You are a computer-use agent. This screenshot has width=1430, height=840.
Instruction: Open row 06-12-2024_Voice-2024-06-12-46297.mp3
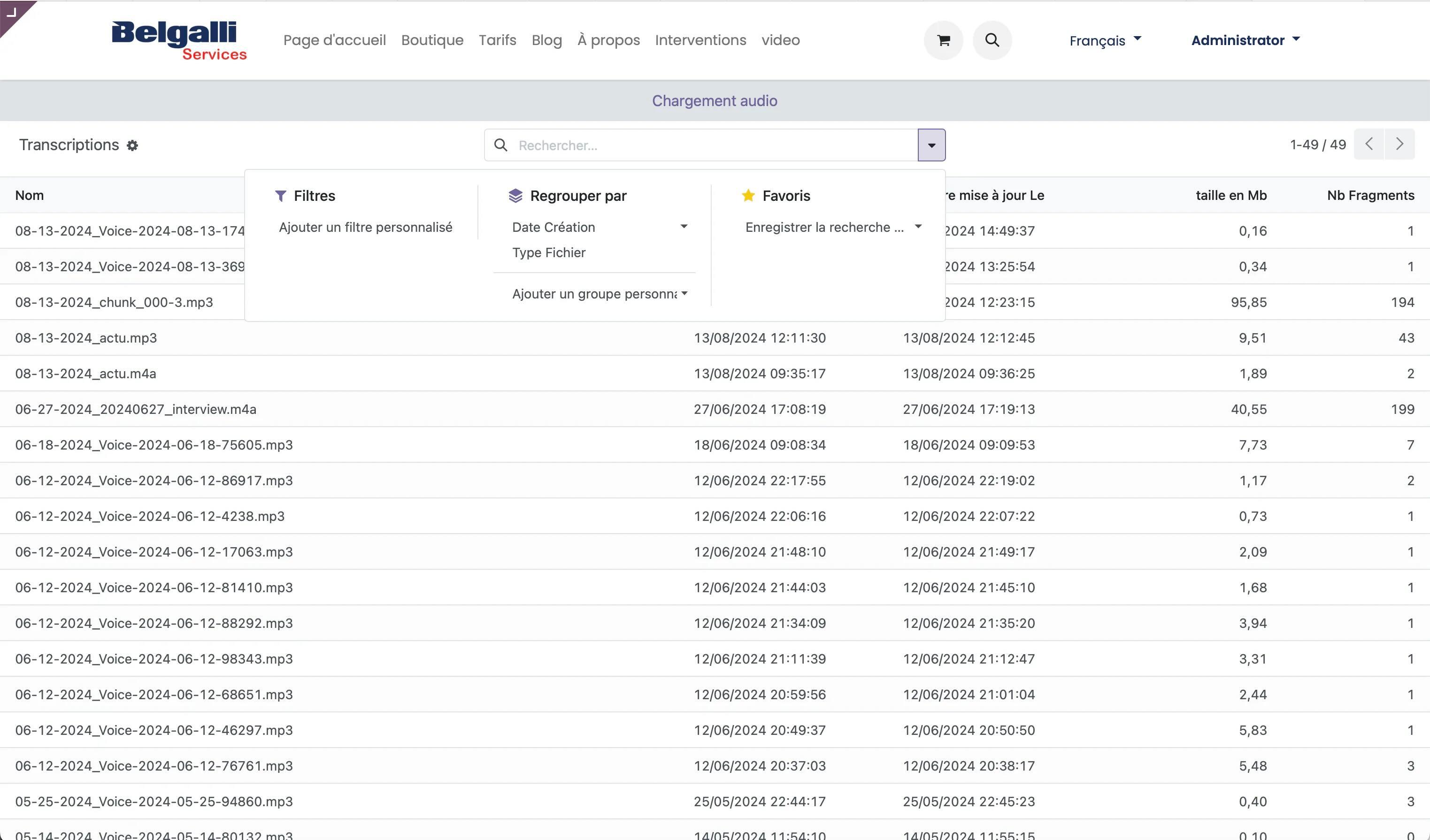[x=715, y=730]
